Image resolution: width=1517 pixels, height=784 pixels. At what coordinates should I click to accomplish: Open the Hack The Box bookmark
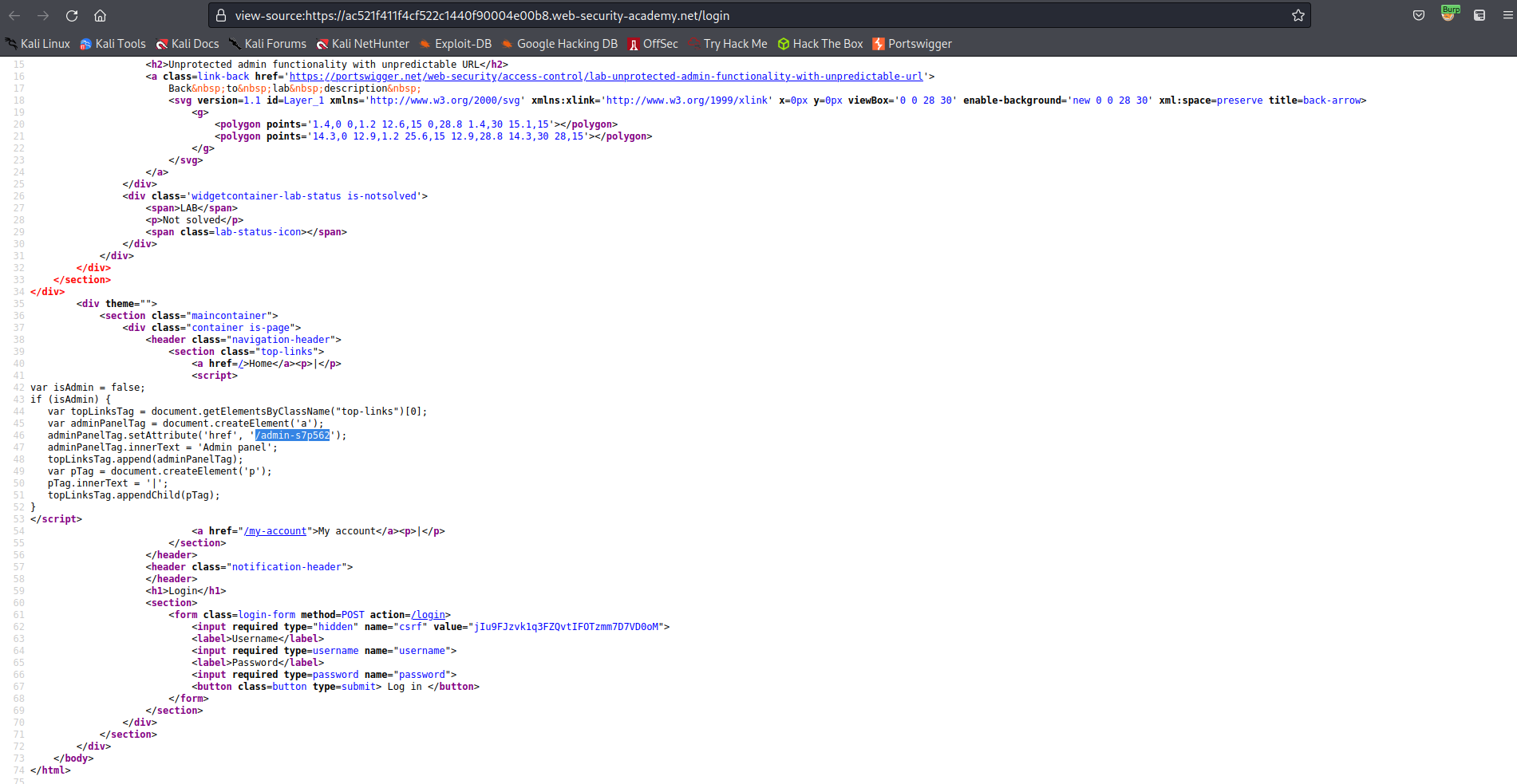tap(820, 44)
